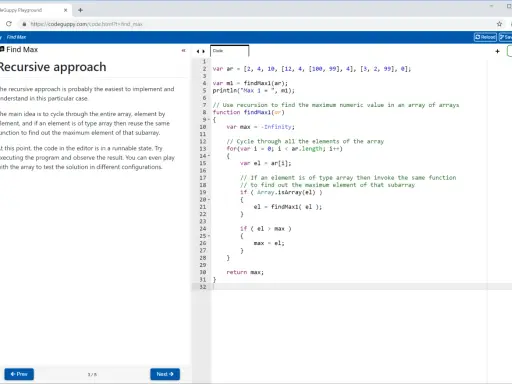This screenshot has height=384, width=512.
Task: Click paragraph starting 'The main idea is to cycle'
Action: click(85, 123)
